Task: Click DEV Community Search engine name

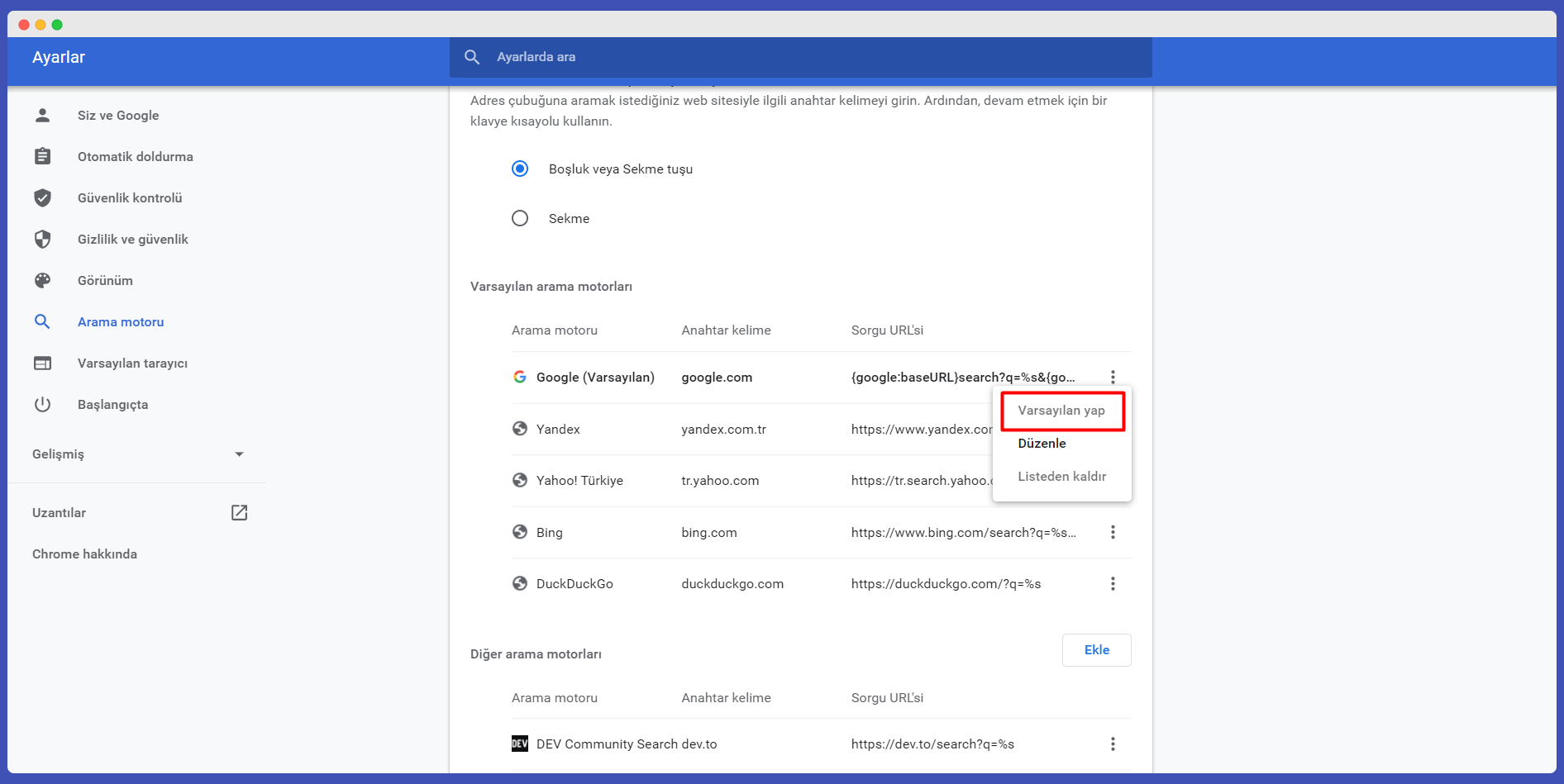Action: [x=608, y=744]
